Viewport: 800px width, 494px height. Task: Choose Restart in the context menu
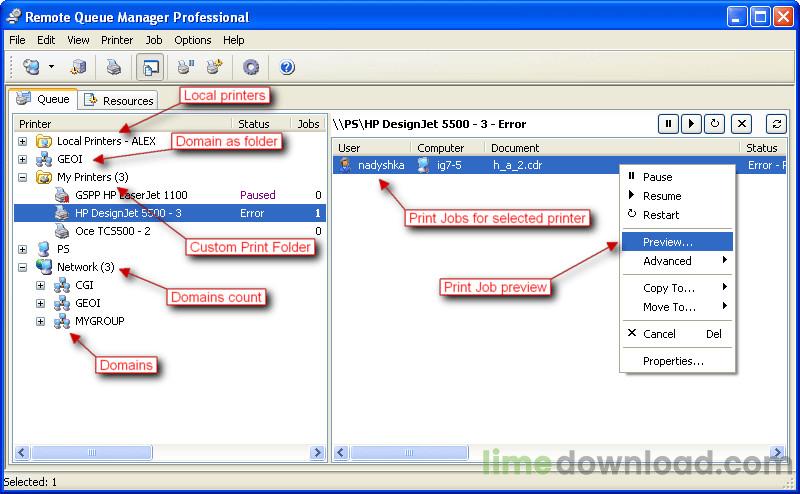click(x=678, y=215)
